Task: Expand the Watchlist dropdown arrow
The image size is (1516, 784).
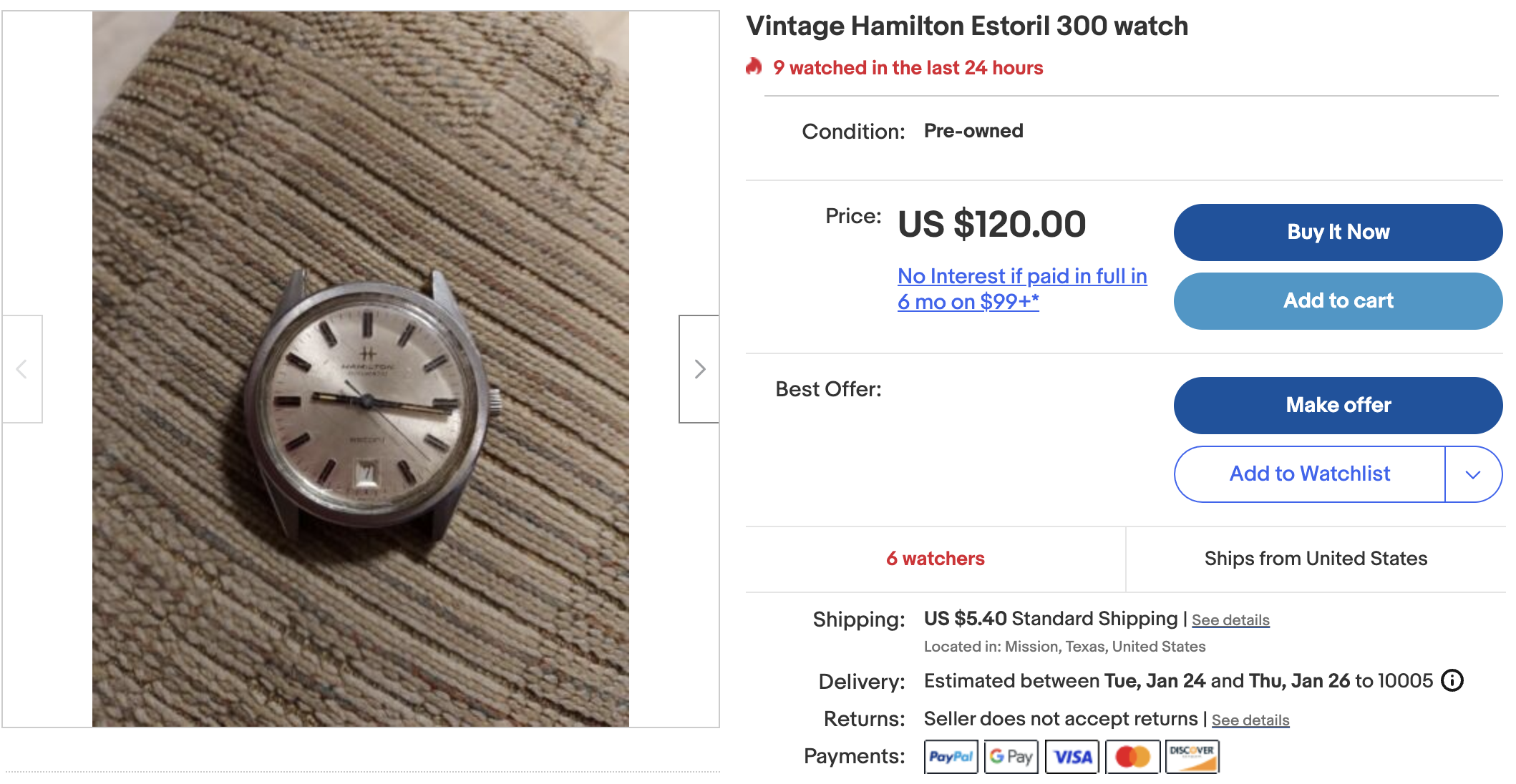Action: click(x=1472, y=474)
